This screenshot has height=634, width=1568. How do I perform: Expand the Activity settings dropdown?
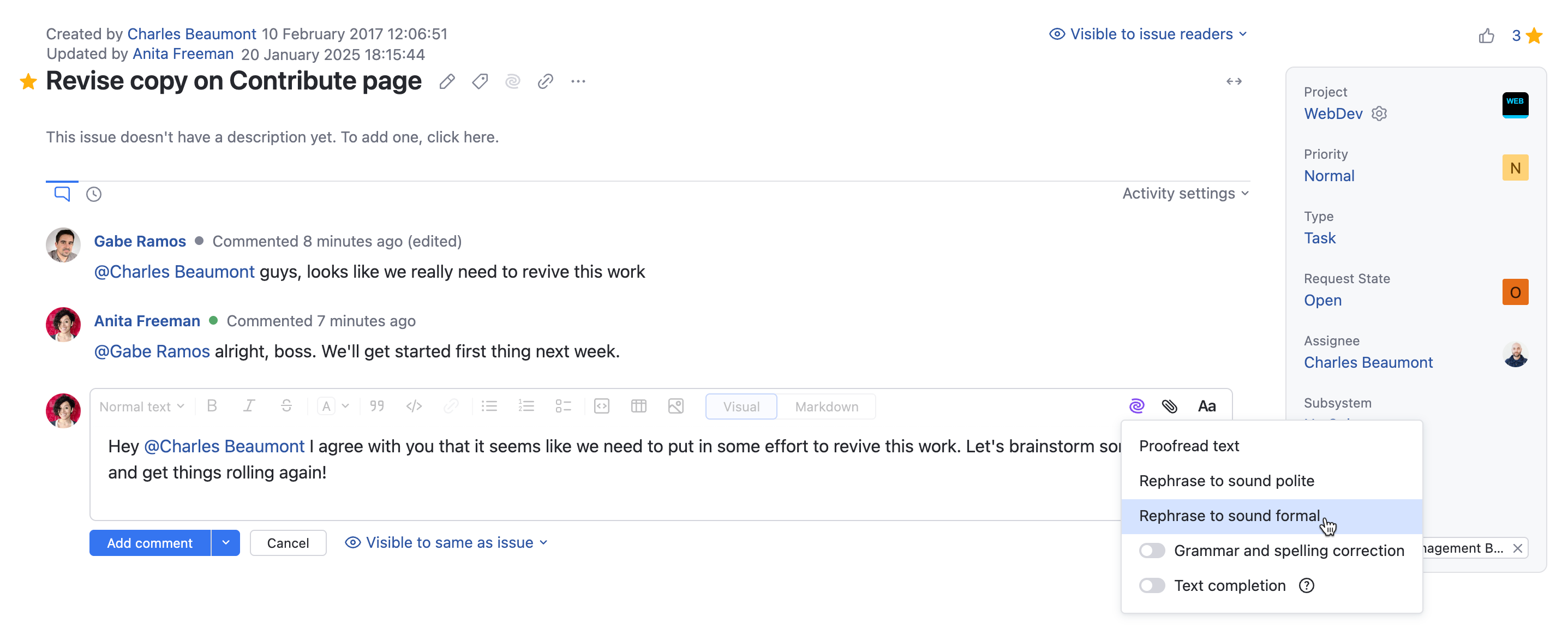click(1184, 194)
